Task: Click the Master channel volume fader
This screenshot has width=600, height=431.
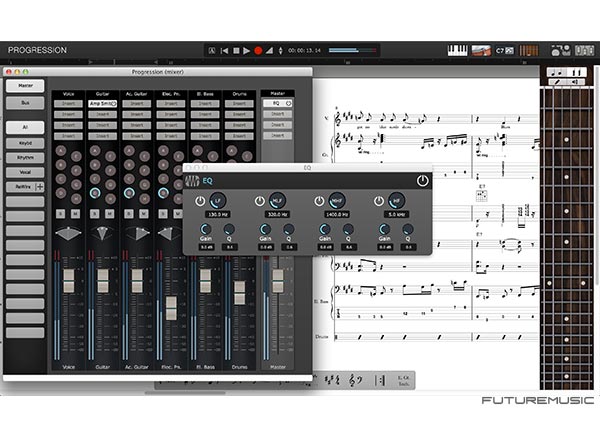Action: pyautogui.click(x=278, y=281)
